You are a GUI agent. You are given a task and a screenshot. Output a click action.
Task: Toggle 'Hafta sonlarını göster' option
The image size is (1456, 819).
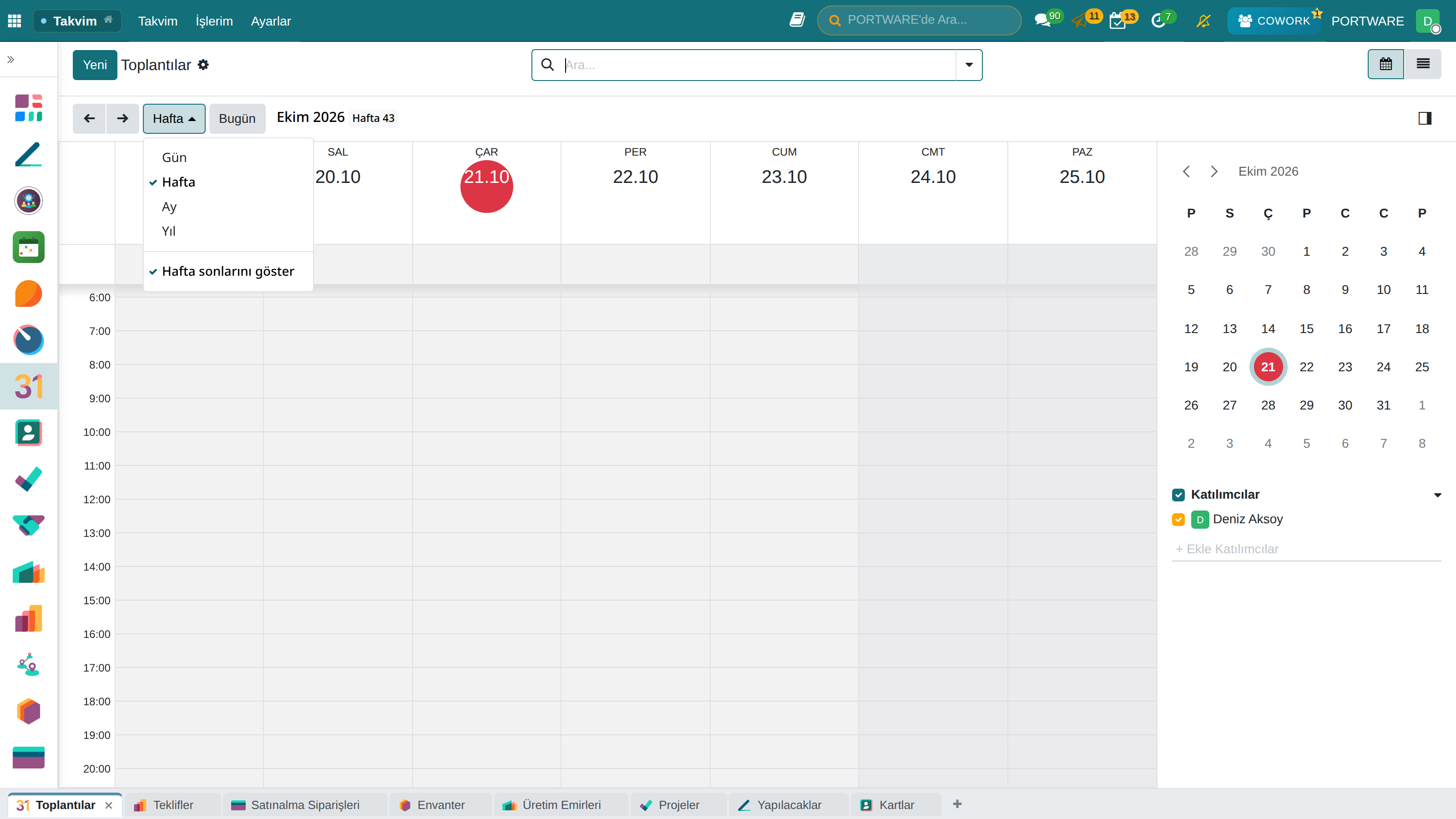[x=228, y=271]
